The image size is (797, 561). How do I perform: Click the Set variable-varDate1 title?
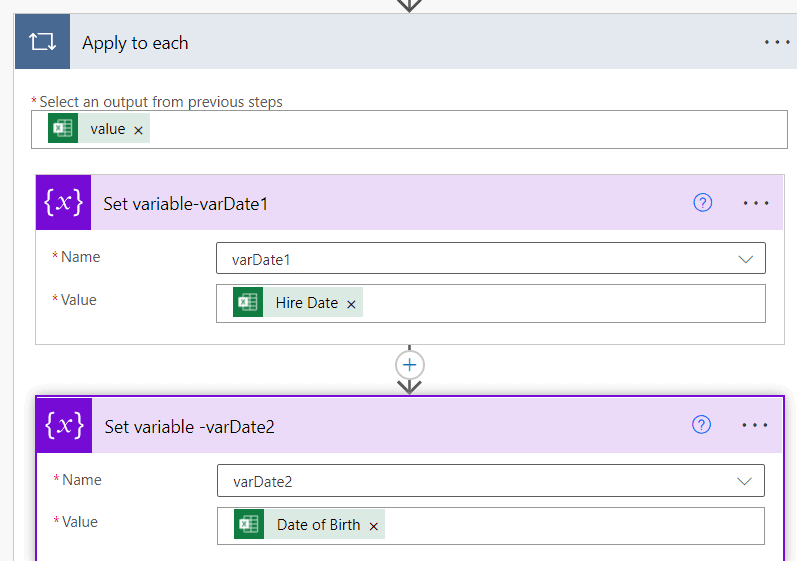(186, 204)
